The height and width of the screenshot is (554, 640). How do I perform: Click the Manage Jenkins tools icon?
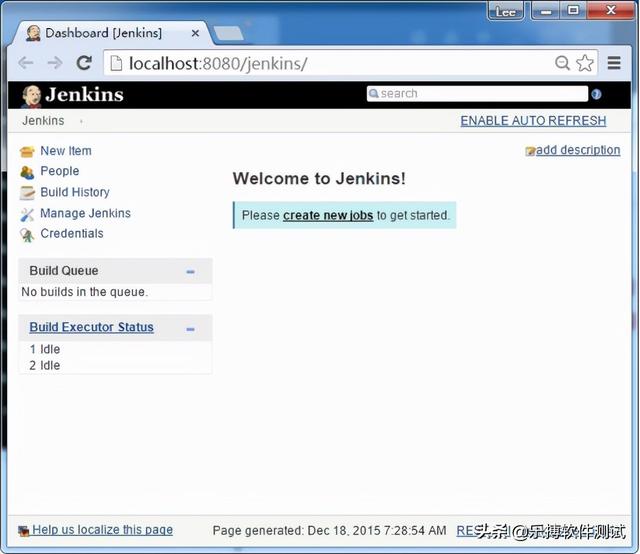click(27, 214)
